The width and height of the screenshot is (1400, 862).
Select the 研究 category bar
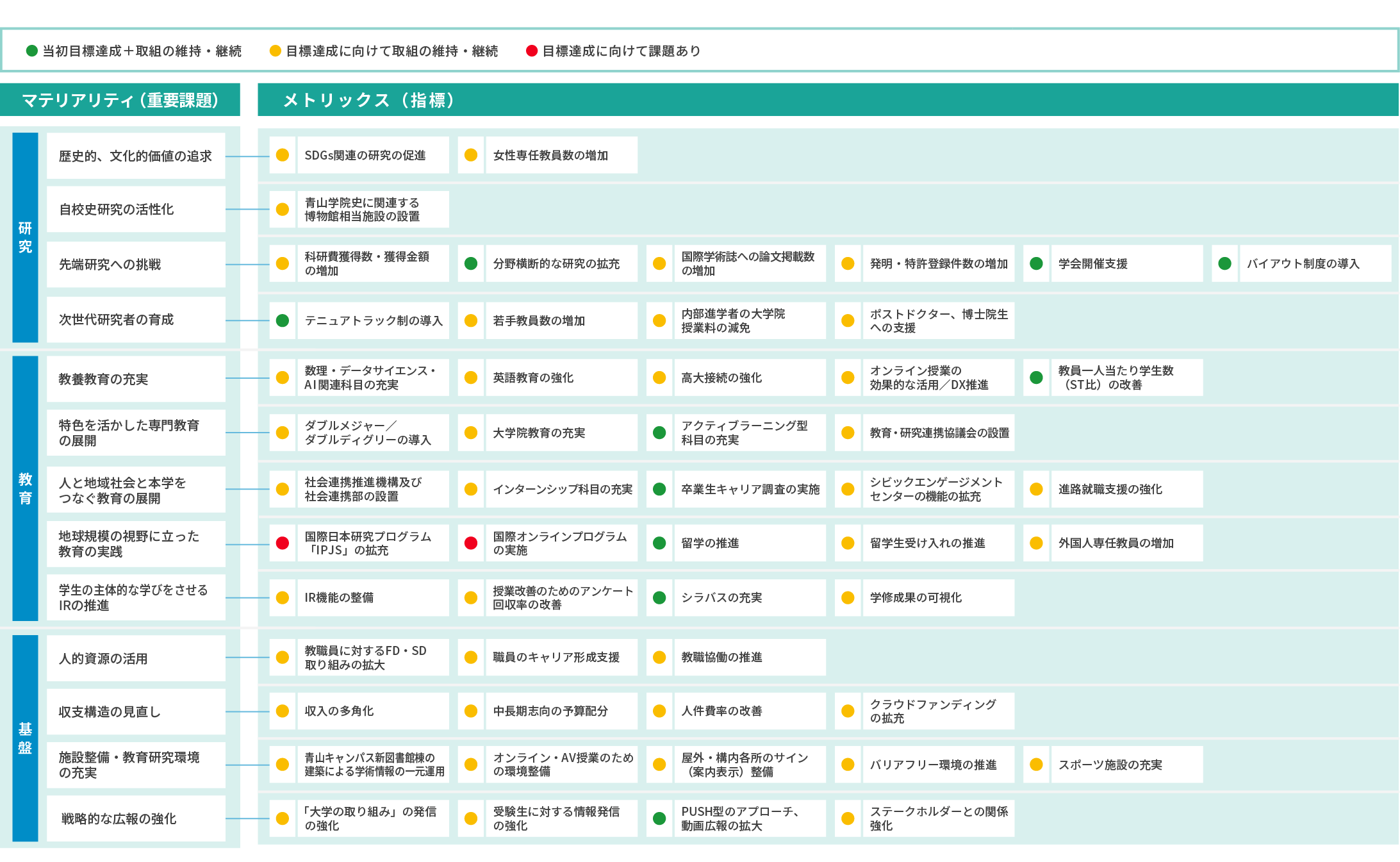click(25, 238)
